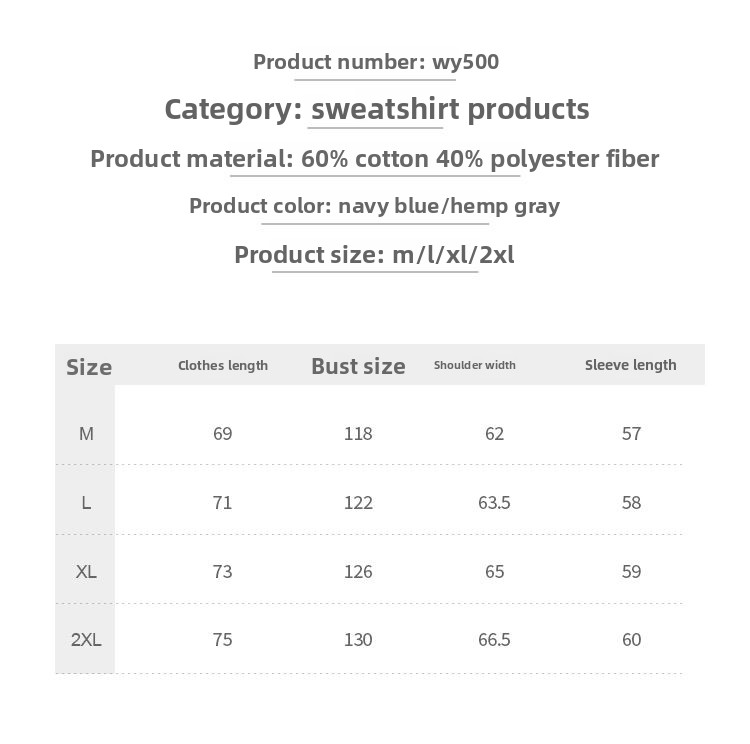
Task: Select the Bust size column header
Action: click(358, 366)
